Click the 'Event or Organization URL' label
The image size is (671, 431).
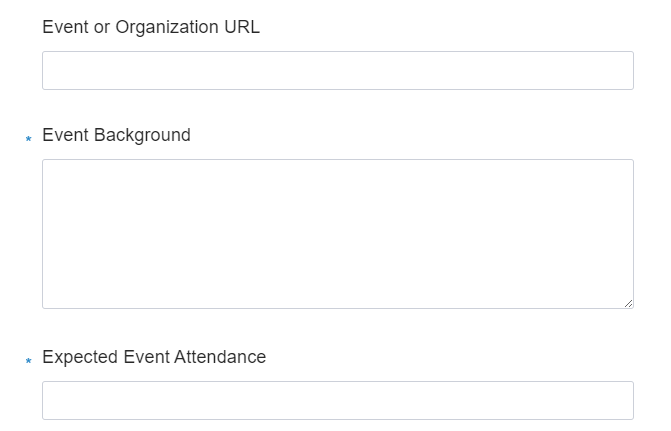[151, 27]
